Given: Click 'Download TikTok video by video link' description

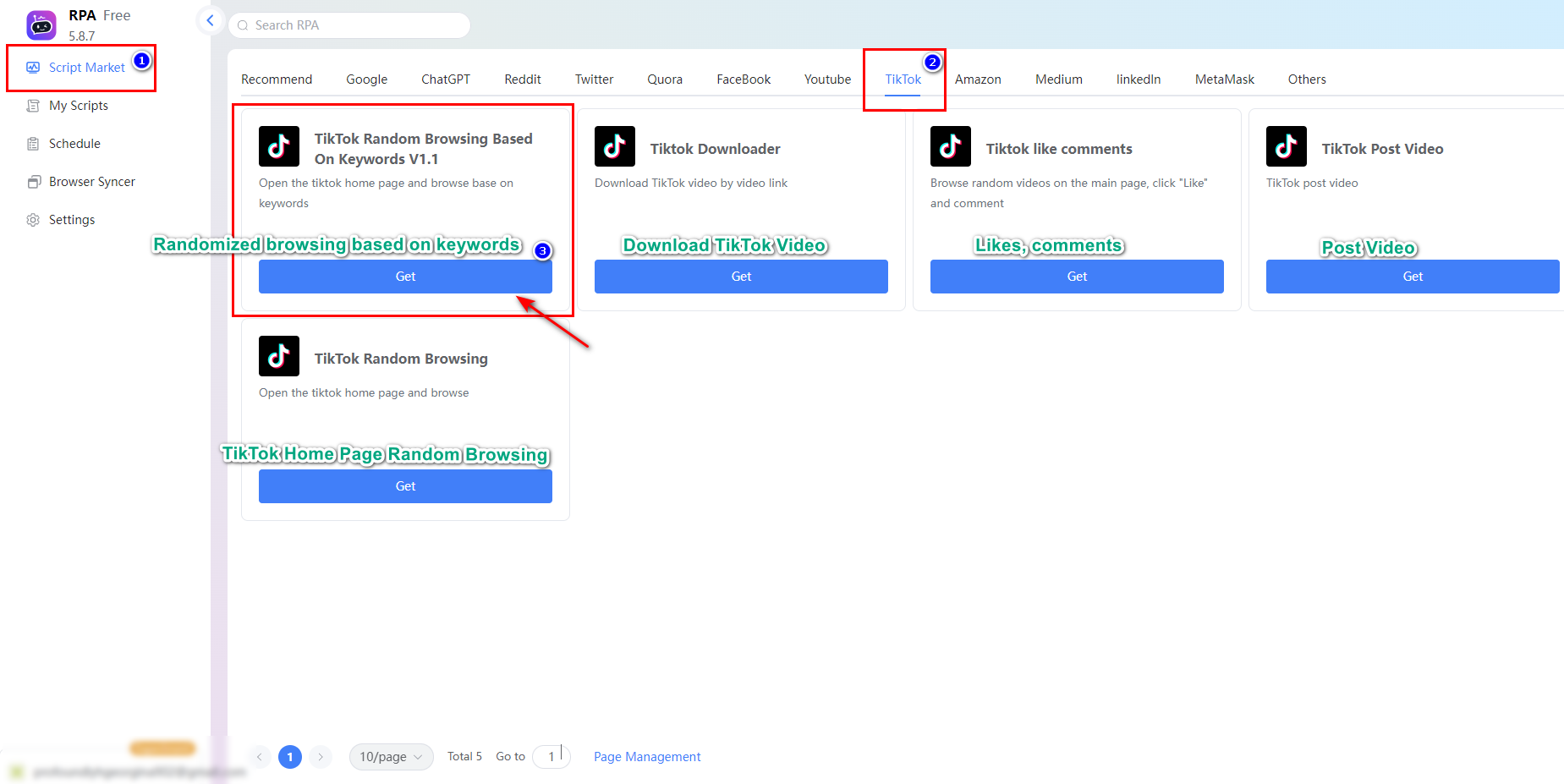Looking at the screenshot, I should (691, 183).
